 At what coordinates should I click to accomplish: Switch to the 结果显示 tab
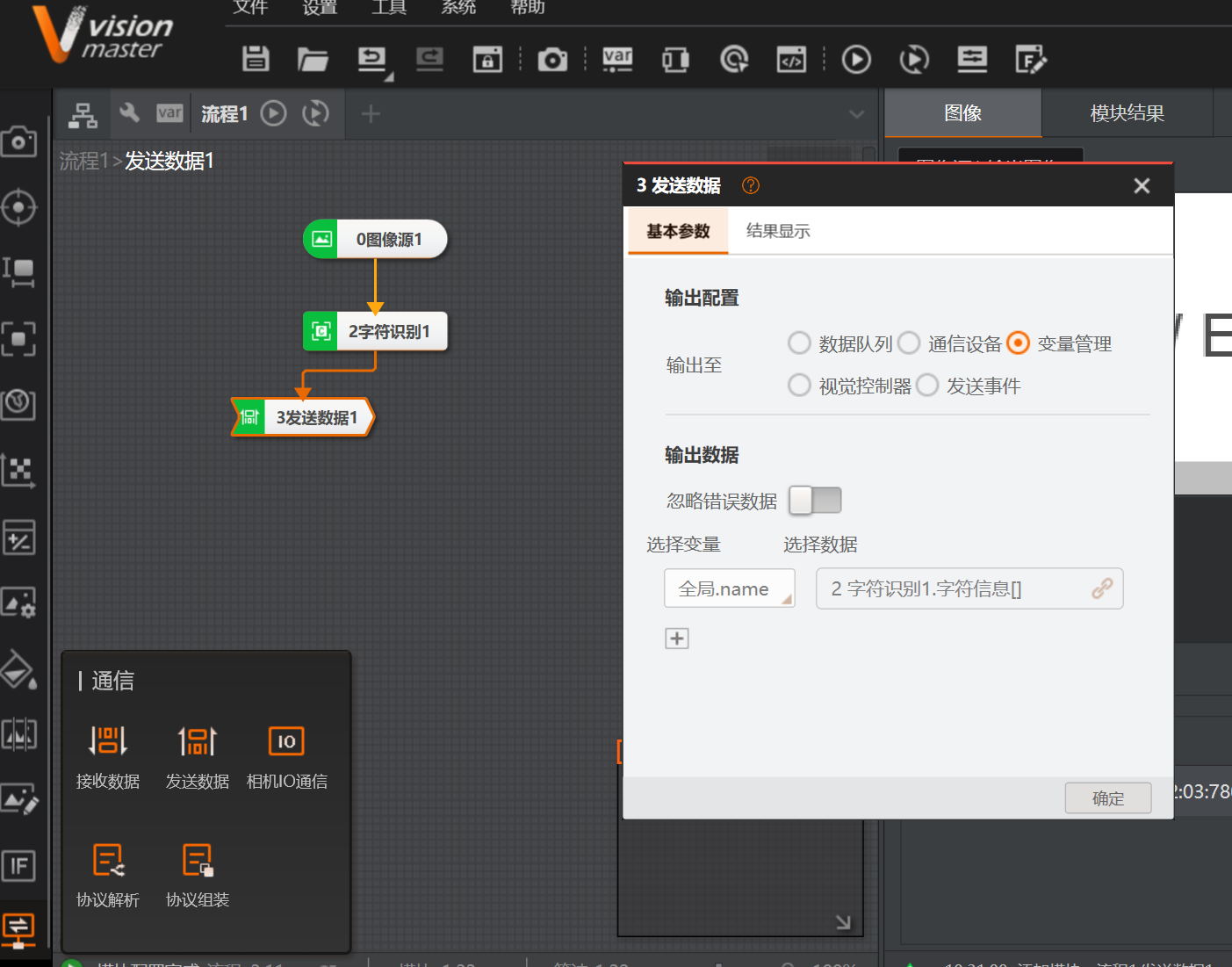(x=776, y=230)
